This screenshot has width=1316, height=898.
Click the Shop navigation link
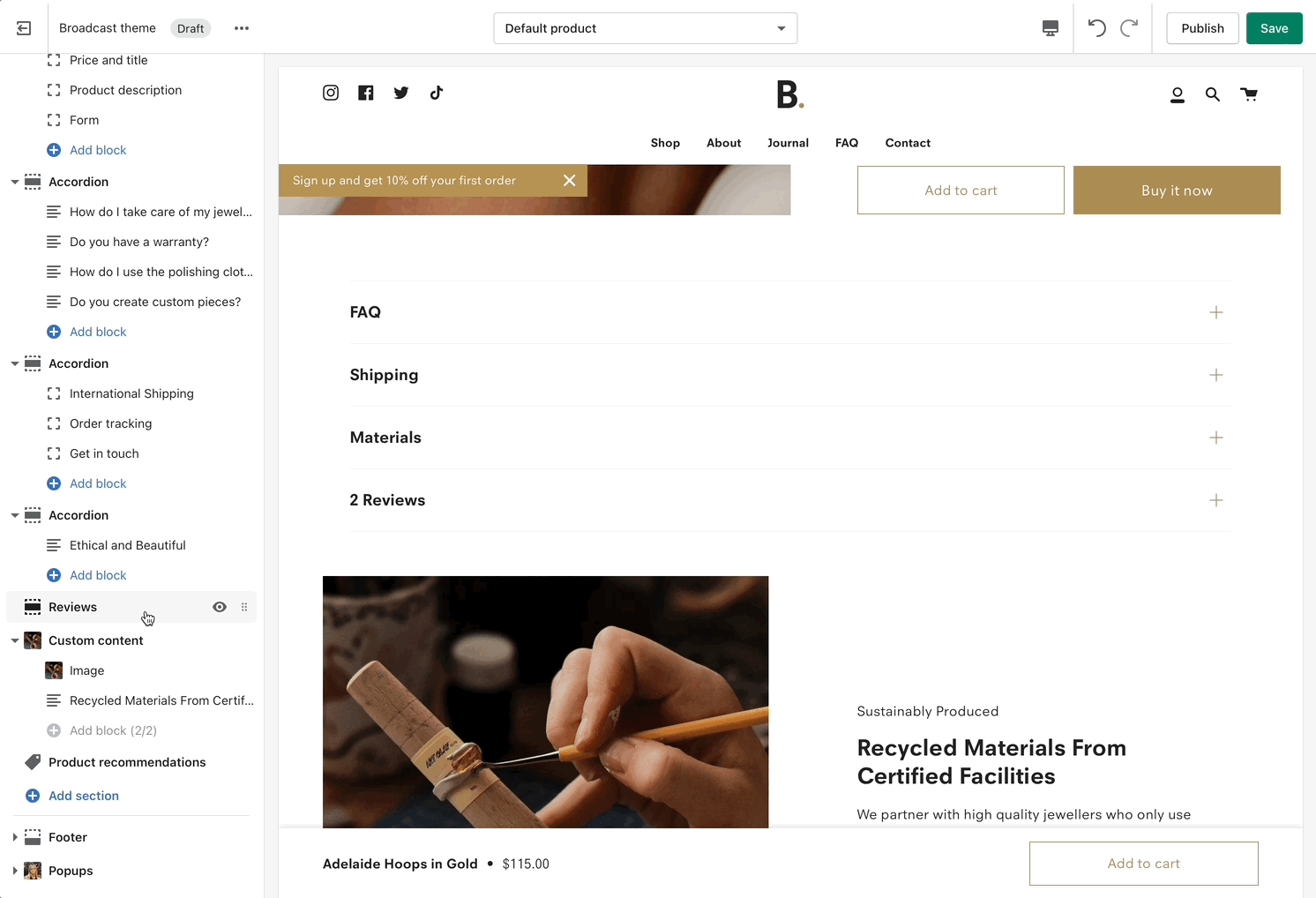665,143
